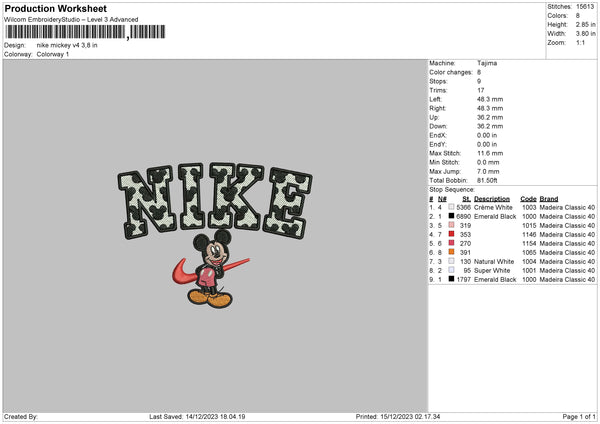Click the 'Created By:' footer label
The height and width of the screenshot is (424, 600).
click(x=21, y=417)
